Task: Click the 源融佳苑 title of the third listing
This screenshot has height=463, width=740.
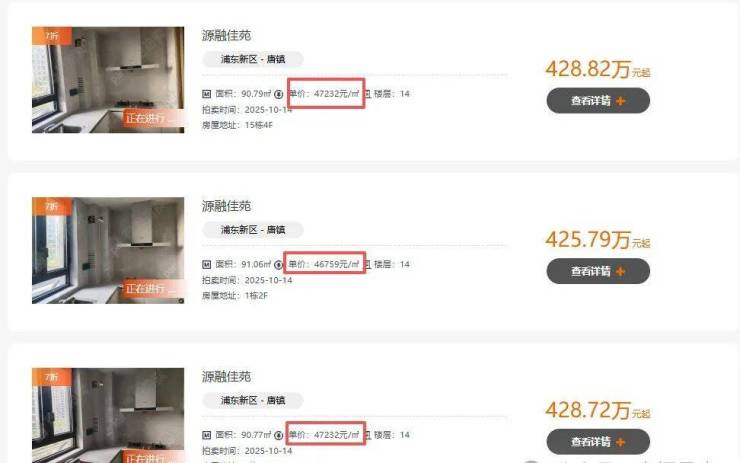Action: (227, 377)
